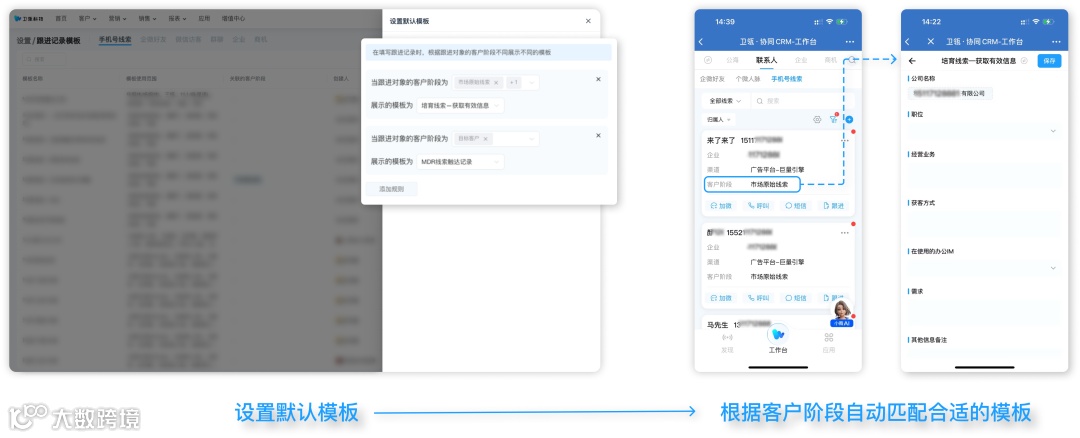Tap the circular icon left of 公海 tab
Screen dimensions: 1080x438
tap(707, 61)
